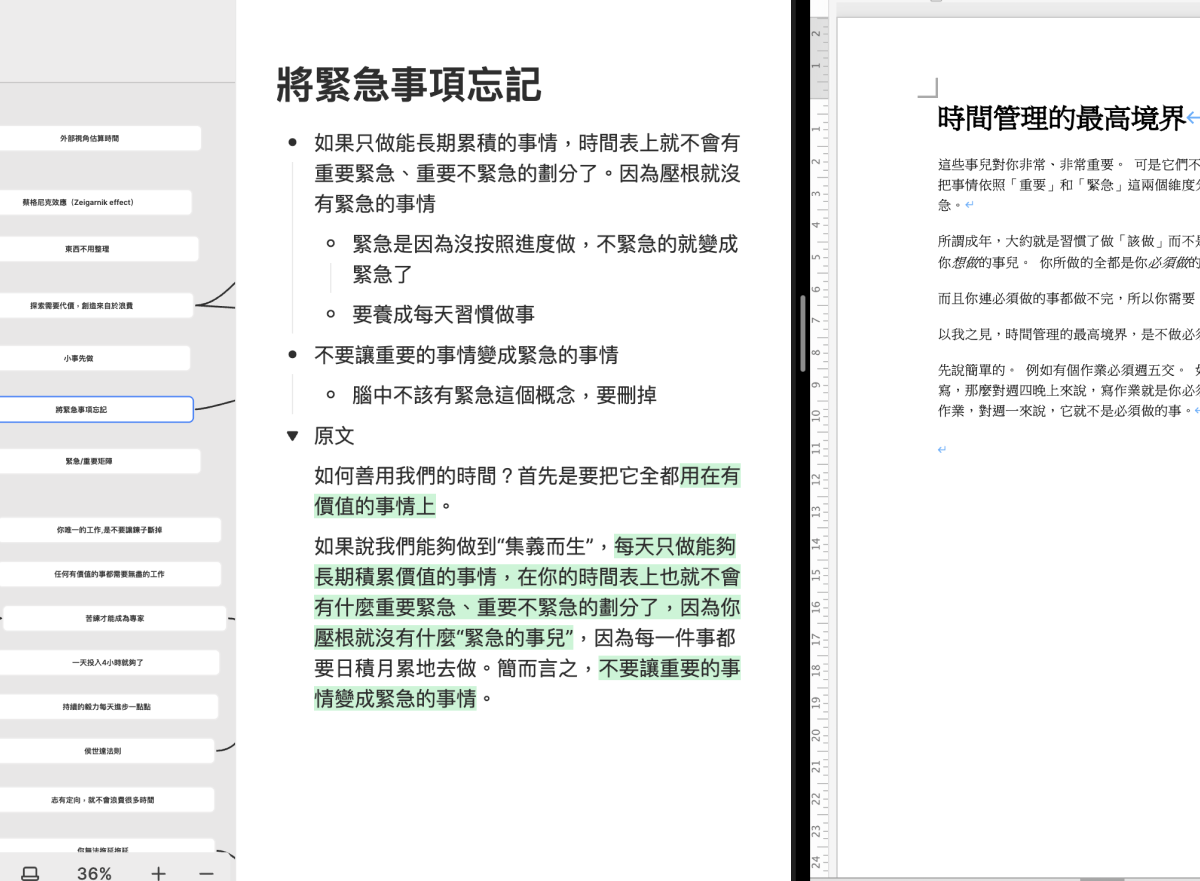Collapse the 原文 disclosure triangle
Image resolution: width=1200 pixels, height=881 pixels.
pyautogui.click(x=292, y=436)
